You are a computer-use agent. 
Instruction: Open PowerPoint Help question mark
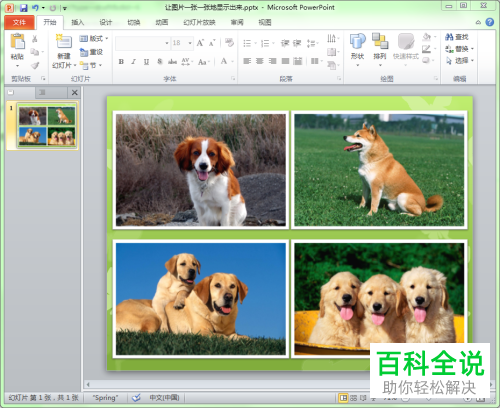pyautogui.click(x=489, y=22)
